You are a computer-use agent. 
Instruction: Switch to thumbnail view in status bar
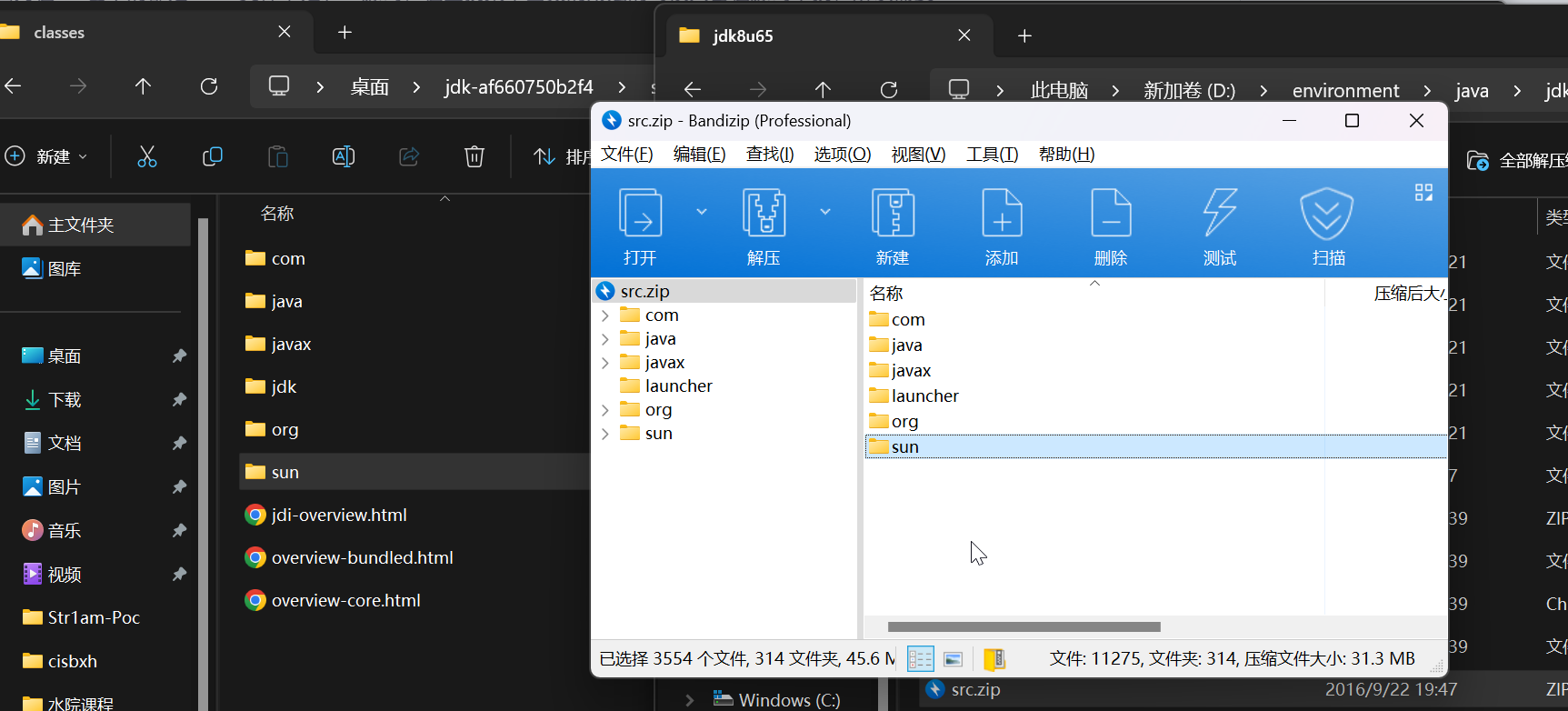click(953, 659)
